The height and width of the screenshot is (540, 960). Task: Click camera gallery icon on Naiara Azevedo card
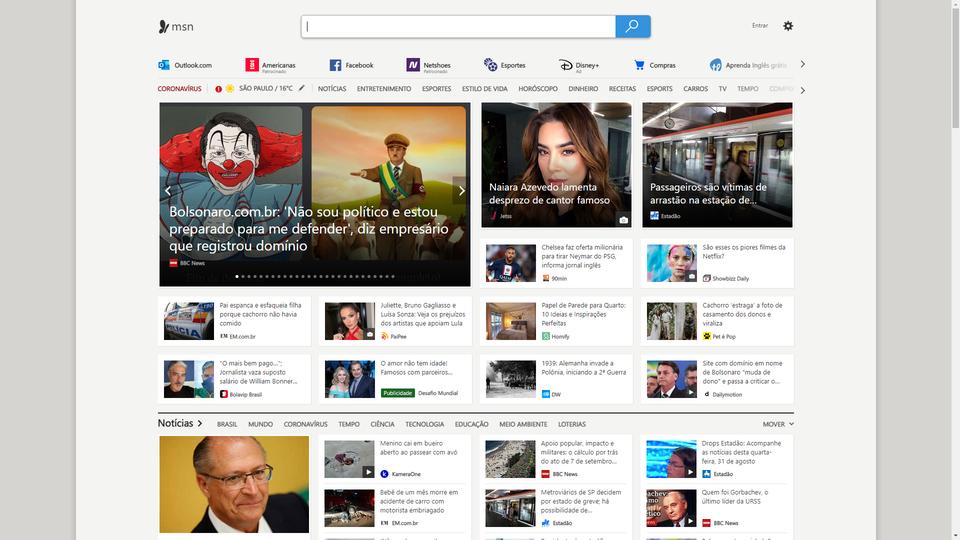tap(623, 220)
